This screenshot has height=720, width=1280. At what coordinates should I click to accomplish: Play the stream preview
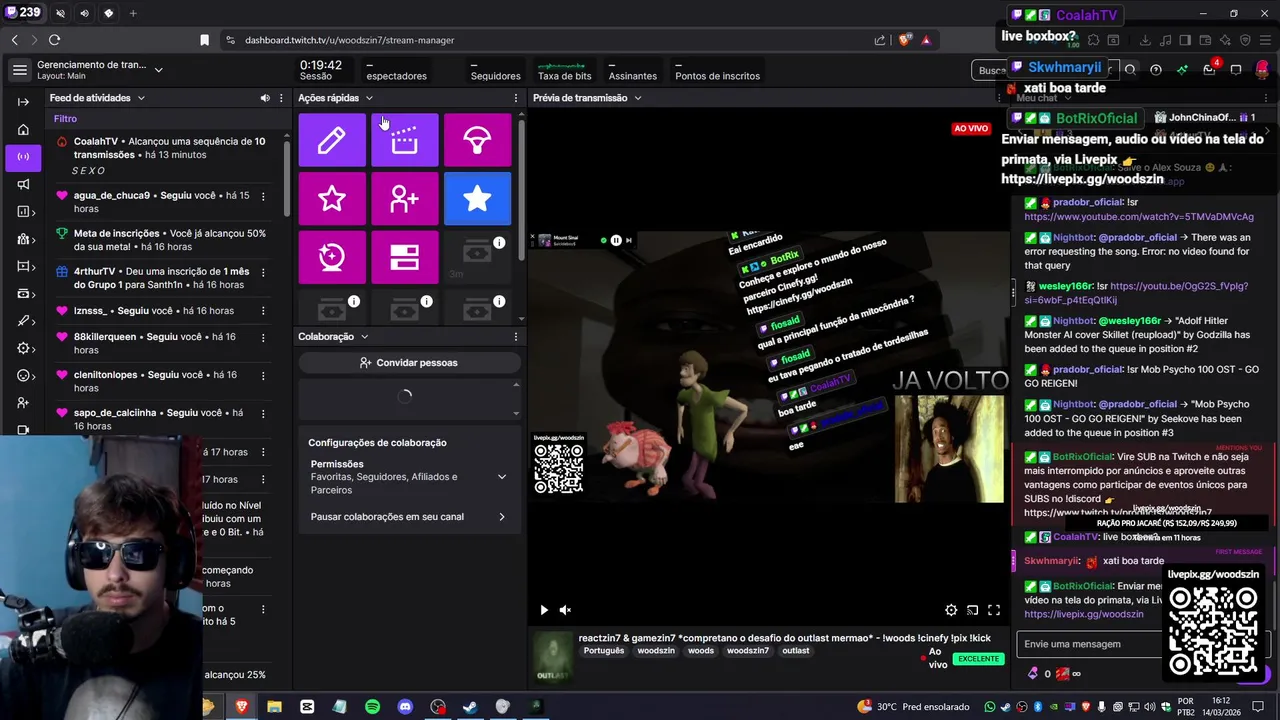tap(543, 610)
